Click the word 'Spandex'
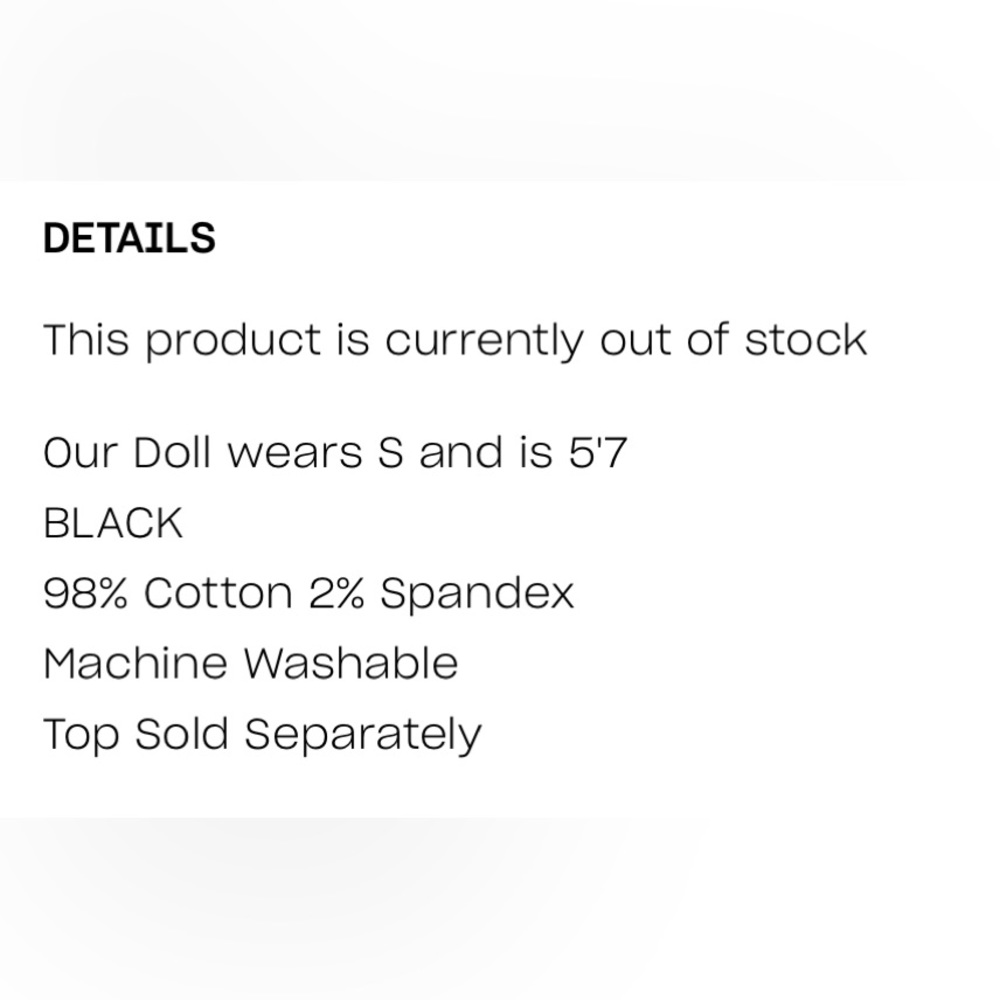 [477, 593]
